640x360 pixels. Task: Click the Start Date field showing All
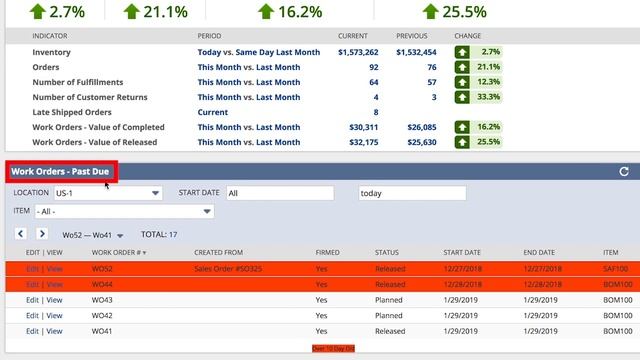point(280,193)
